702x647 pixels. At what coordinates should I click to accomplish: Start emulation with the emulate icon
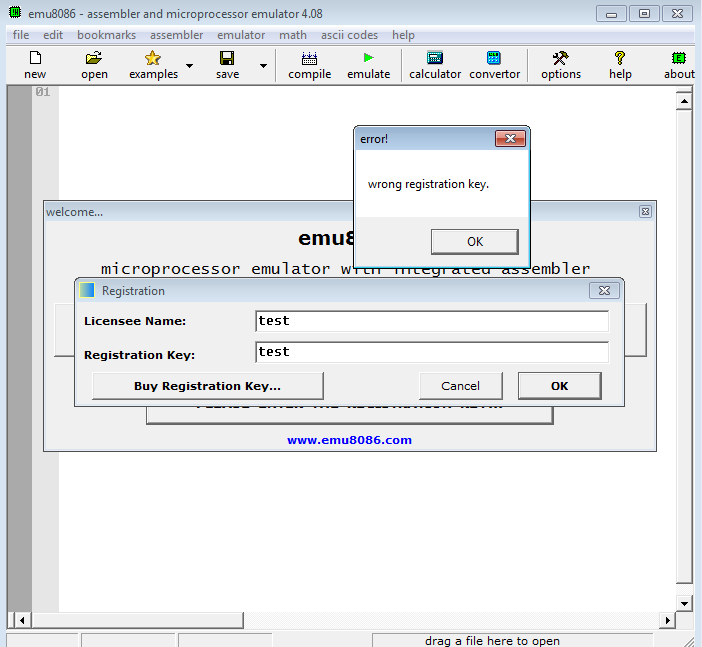[368, 59]
